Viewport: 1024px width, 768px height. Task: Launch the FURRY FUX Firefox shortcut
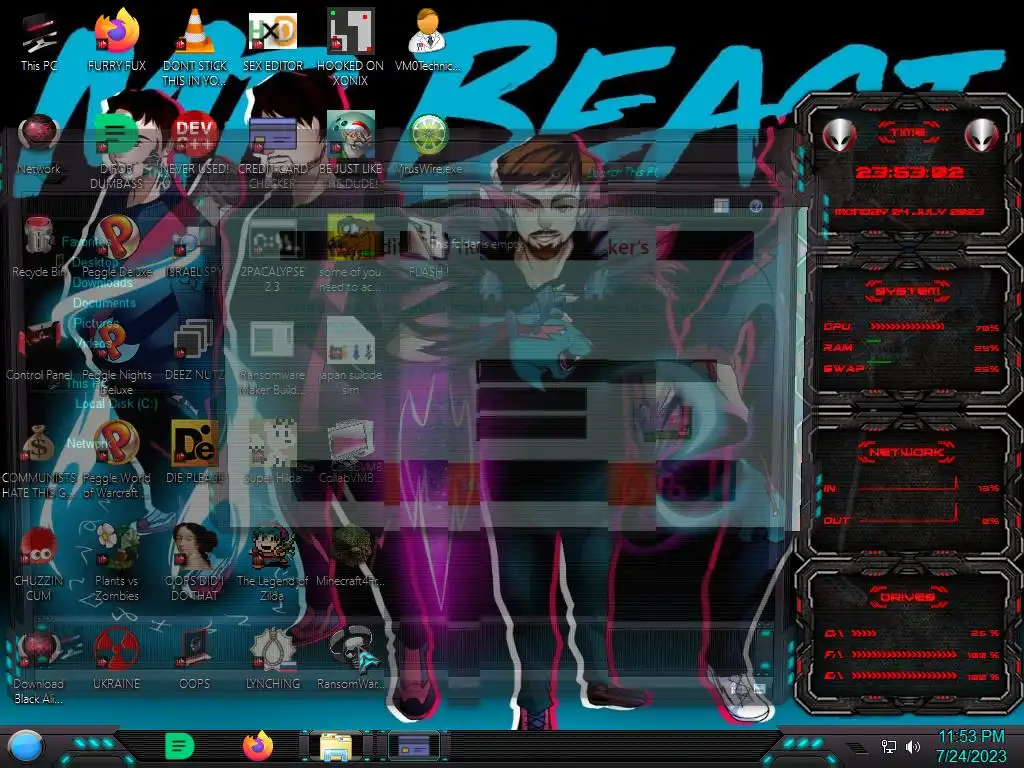tap(116, 40)
